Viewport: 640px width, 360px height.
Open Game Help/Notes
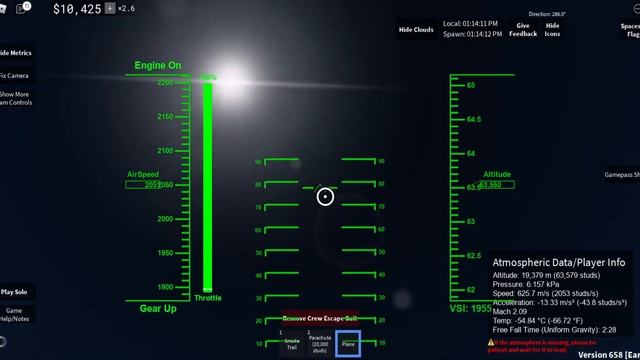point(16,315)
